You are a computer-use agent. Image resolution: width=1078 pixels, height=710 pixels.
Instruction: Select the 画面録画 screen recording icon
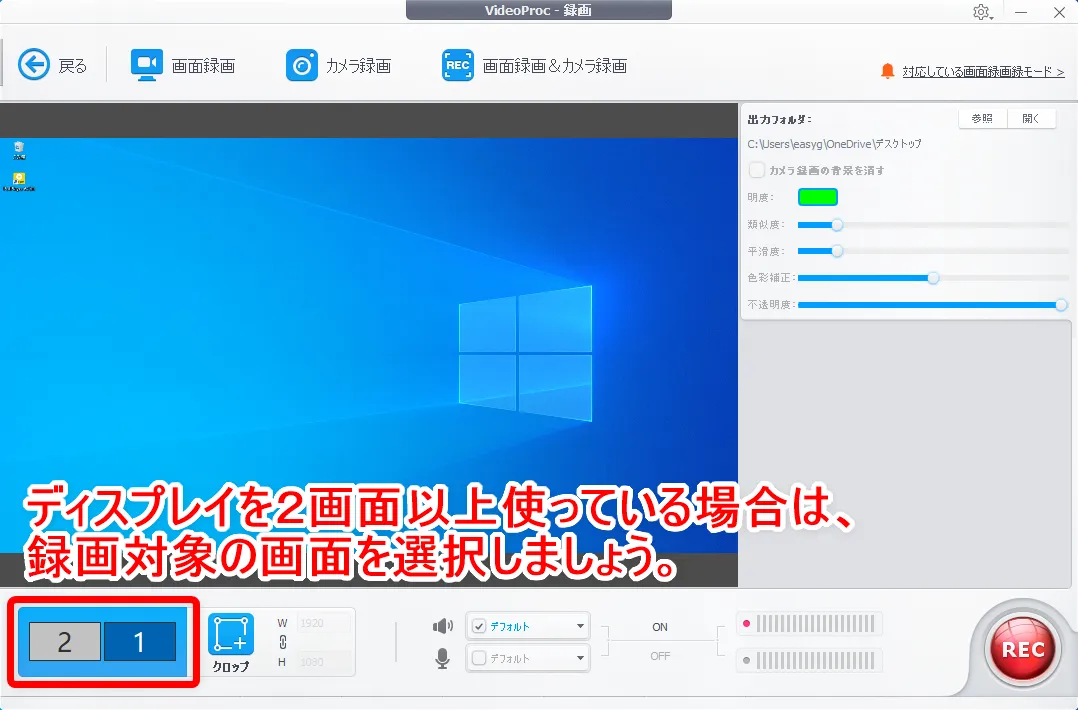pos(146,65)
